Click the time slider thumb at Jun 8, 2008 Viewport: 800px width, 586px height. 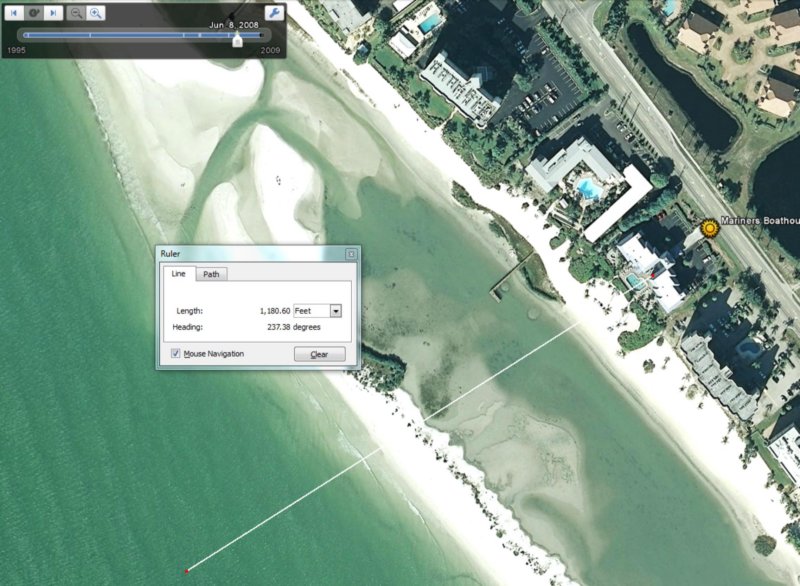(x=236, y=38)
